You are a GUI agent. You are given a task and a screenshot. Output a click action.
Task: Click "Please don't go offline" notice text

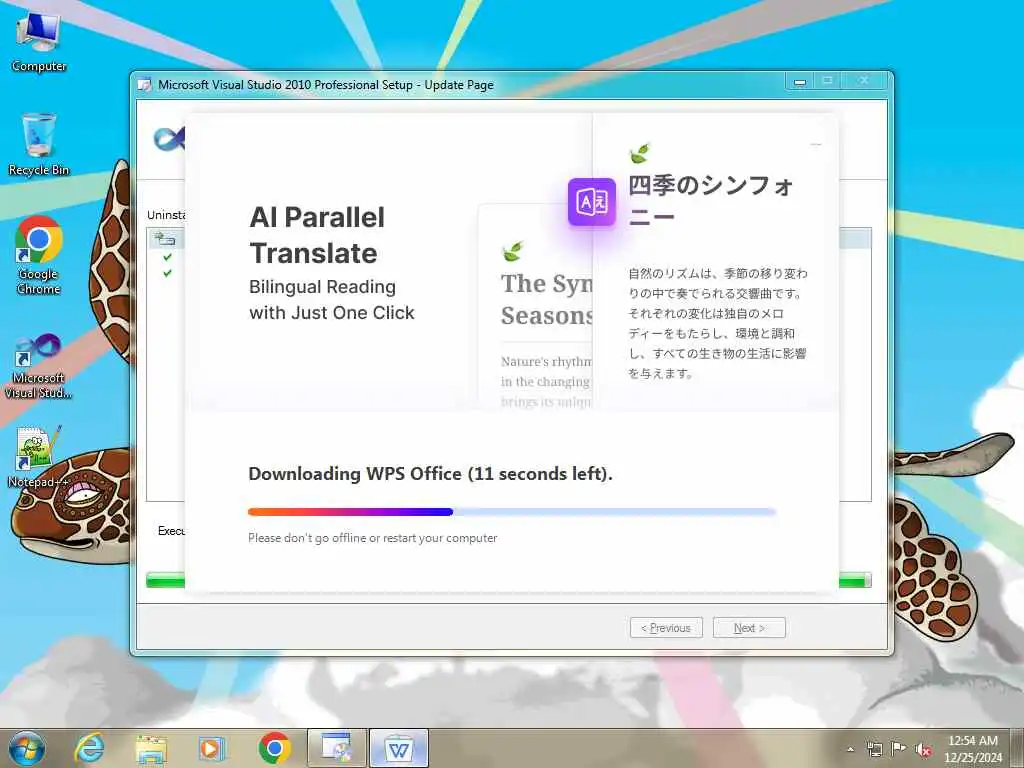click(x=372, y=538)
